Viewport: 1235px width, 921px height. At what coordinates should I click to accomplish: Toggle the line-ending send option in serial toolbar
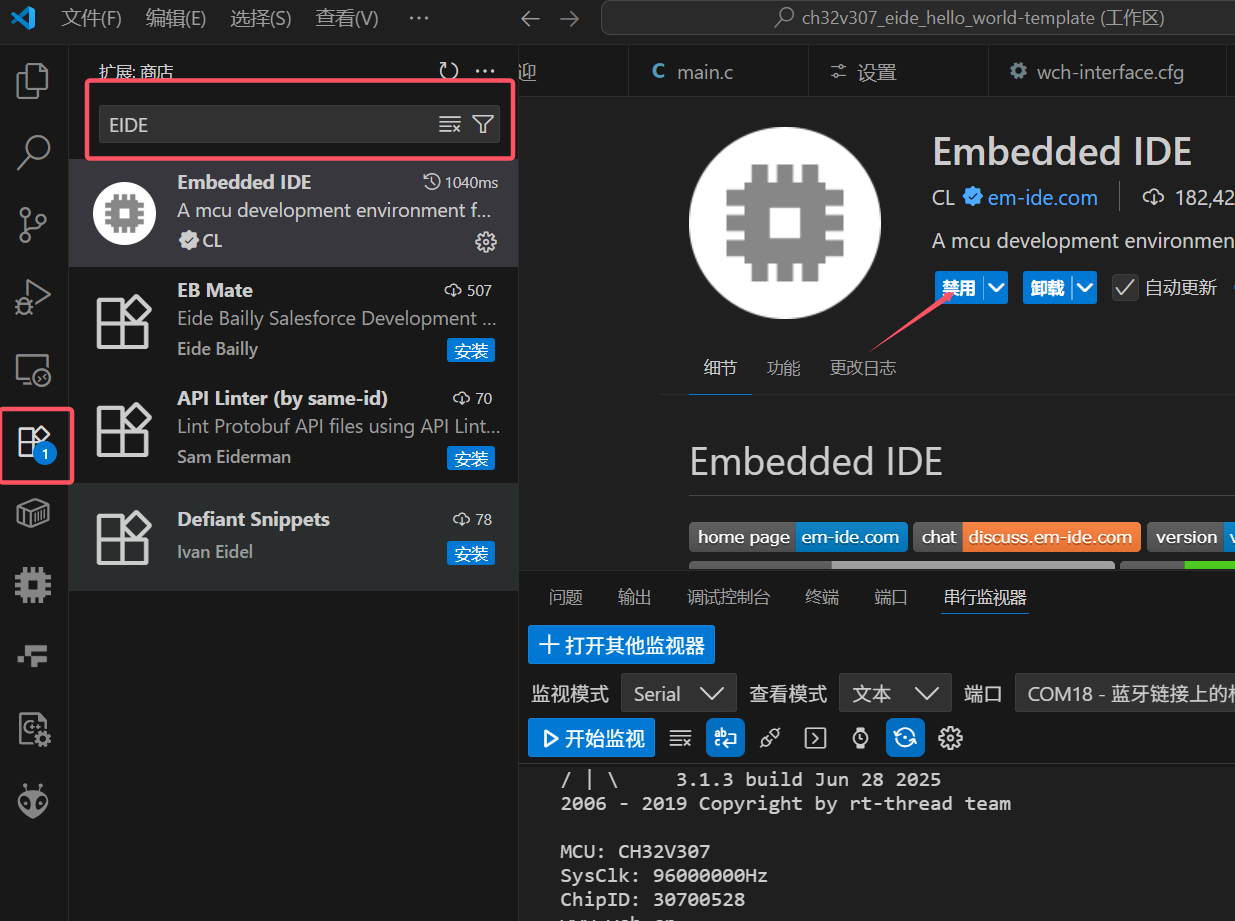pos(725,738)
